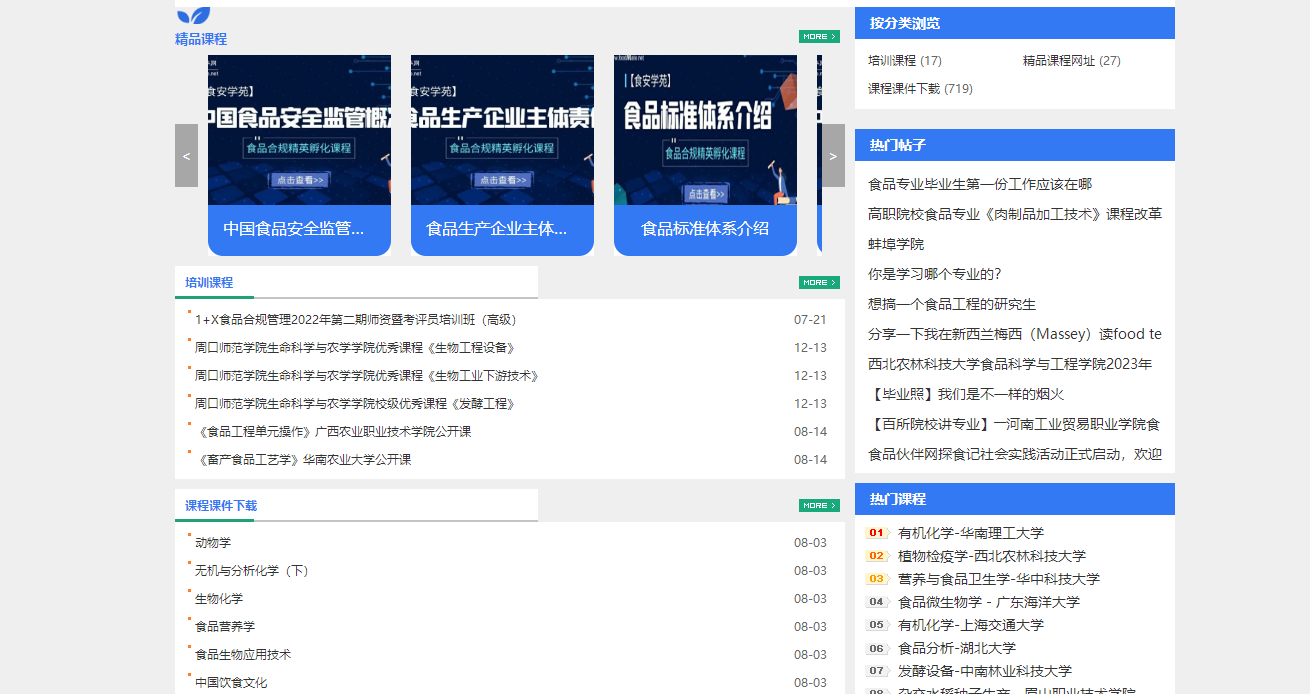Click rank 03 badge in 热门课程

point(877,579)
